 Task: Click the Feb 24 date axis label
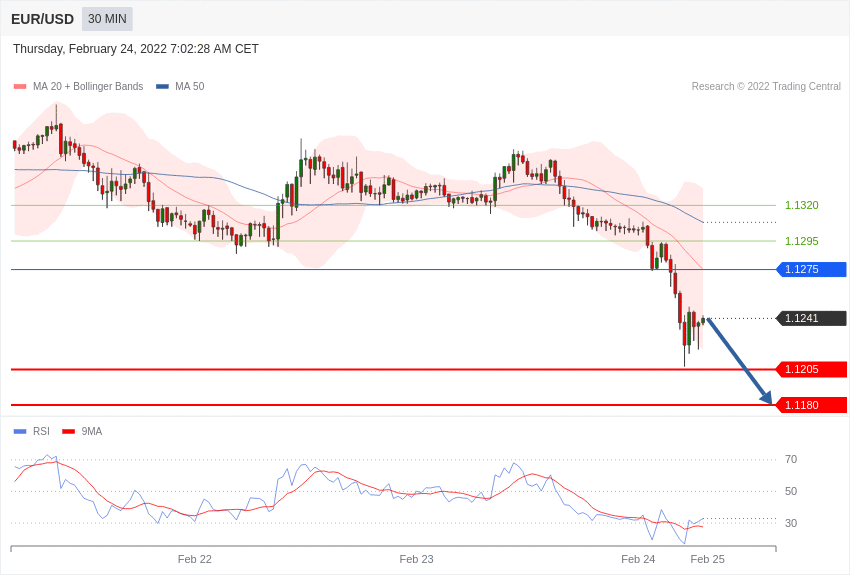coord(638,559)
